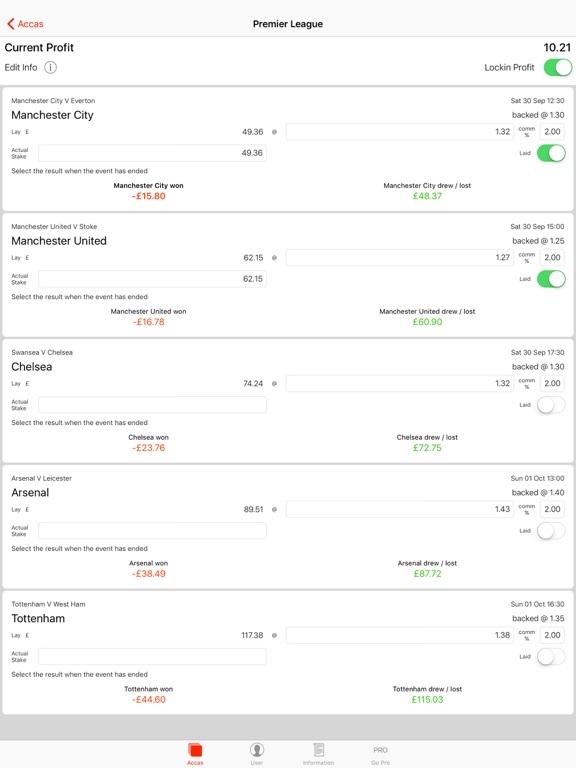Enable the Laid switch for Chelsea
The height and width of the screenshot is (768, 576).
coord(551,405)
